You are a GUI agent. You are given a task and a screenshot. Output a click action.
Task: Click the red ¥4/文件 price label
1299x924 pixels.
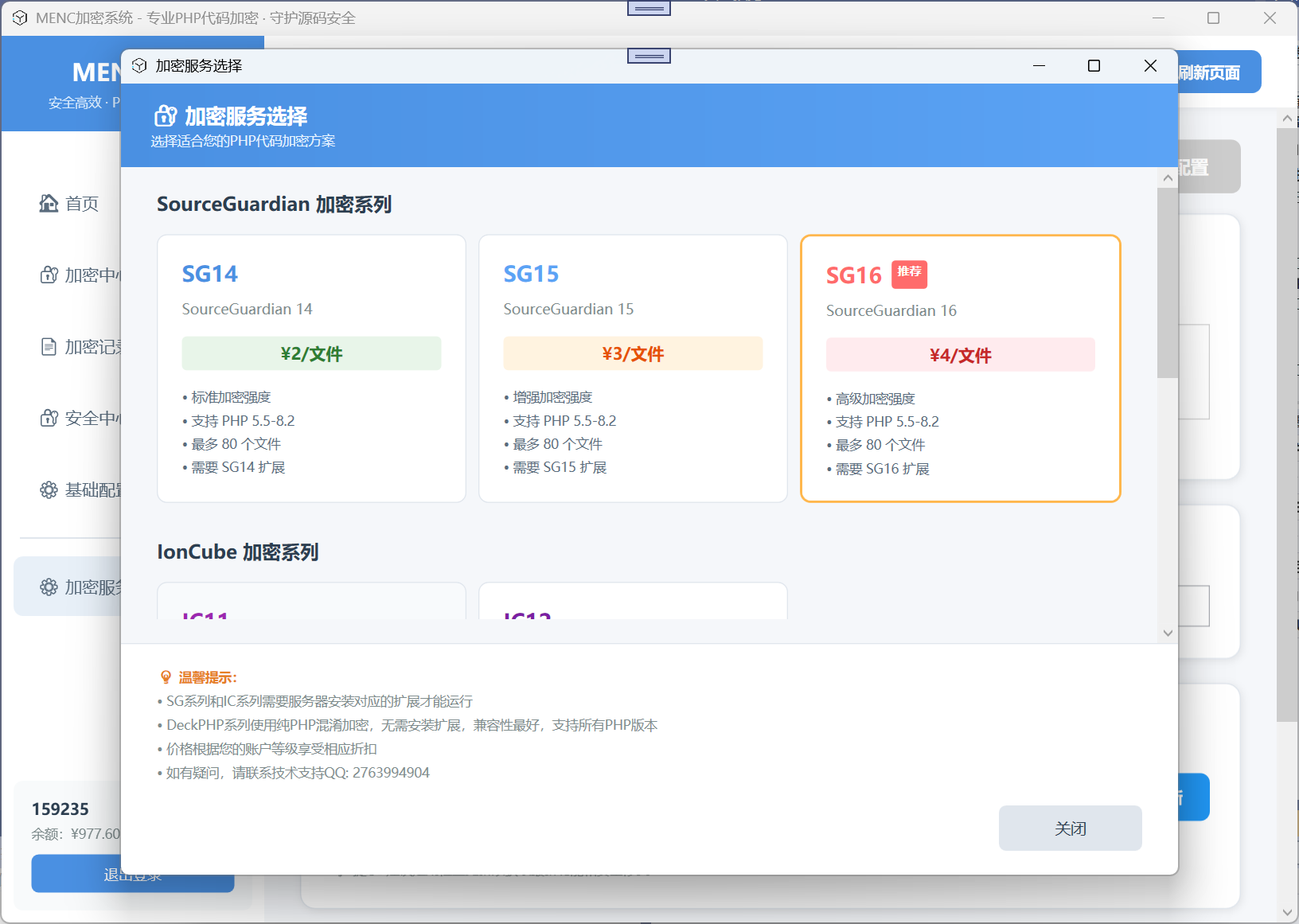pos(961,355)
